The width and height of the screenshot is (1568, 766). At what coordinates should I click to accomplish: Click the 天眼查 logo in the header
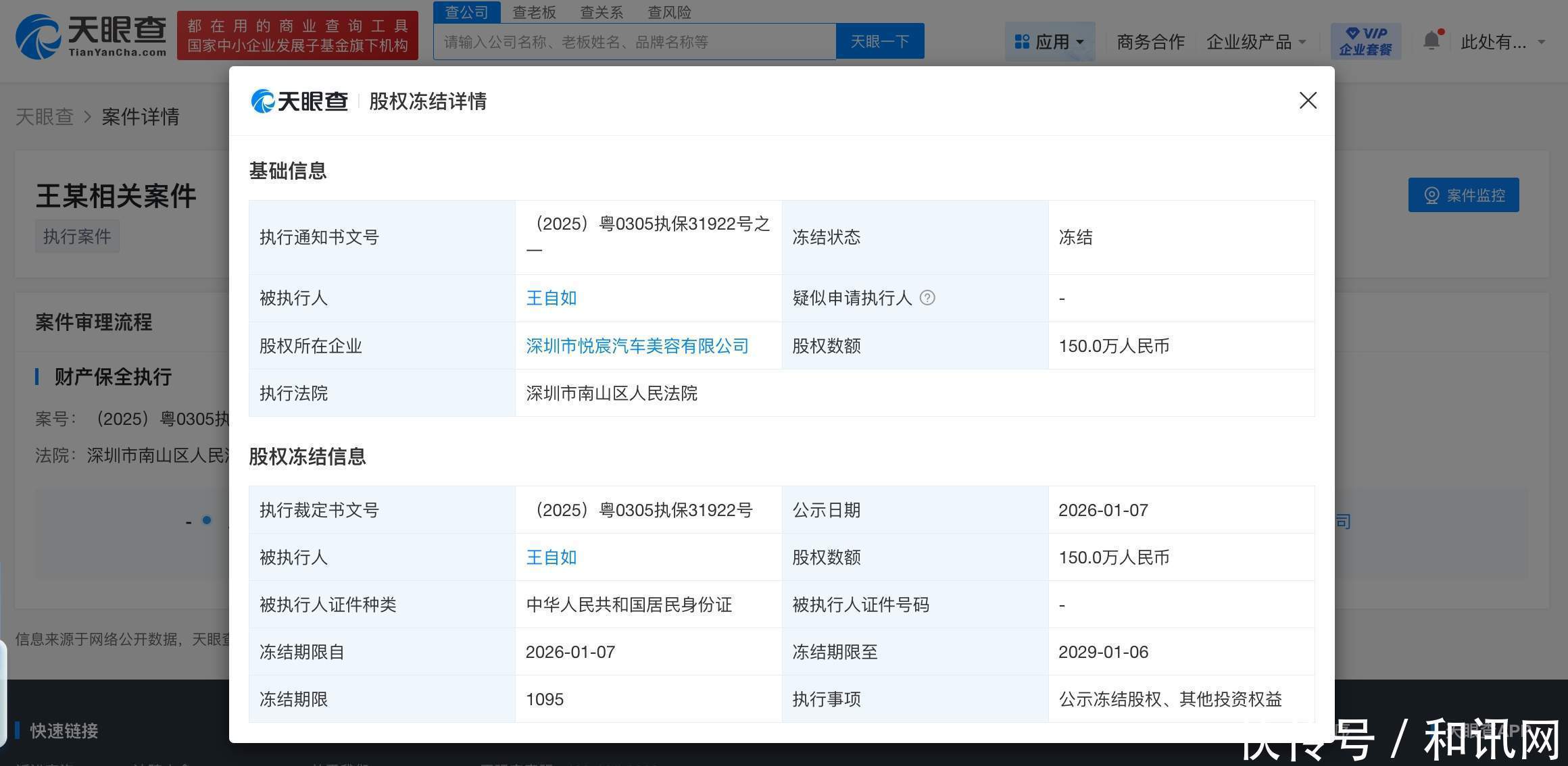[x=91, y=36]
